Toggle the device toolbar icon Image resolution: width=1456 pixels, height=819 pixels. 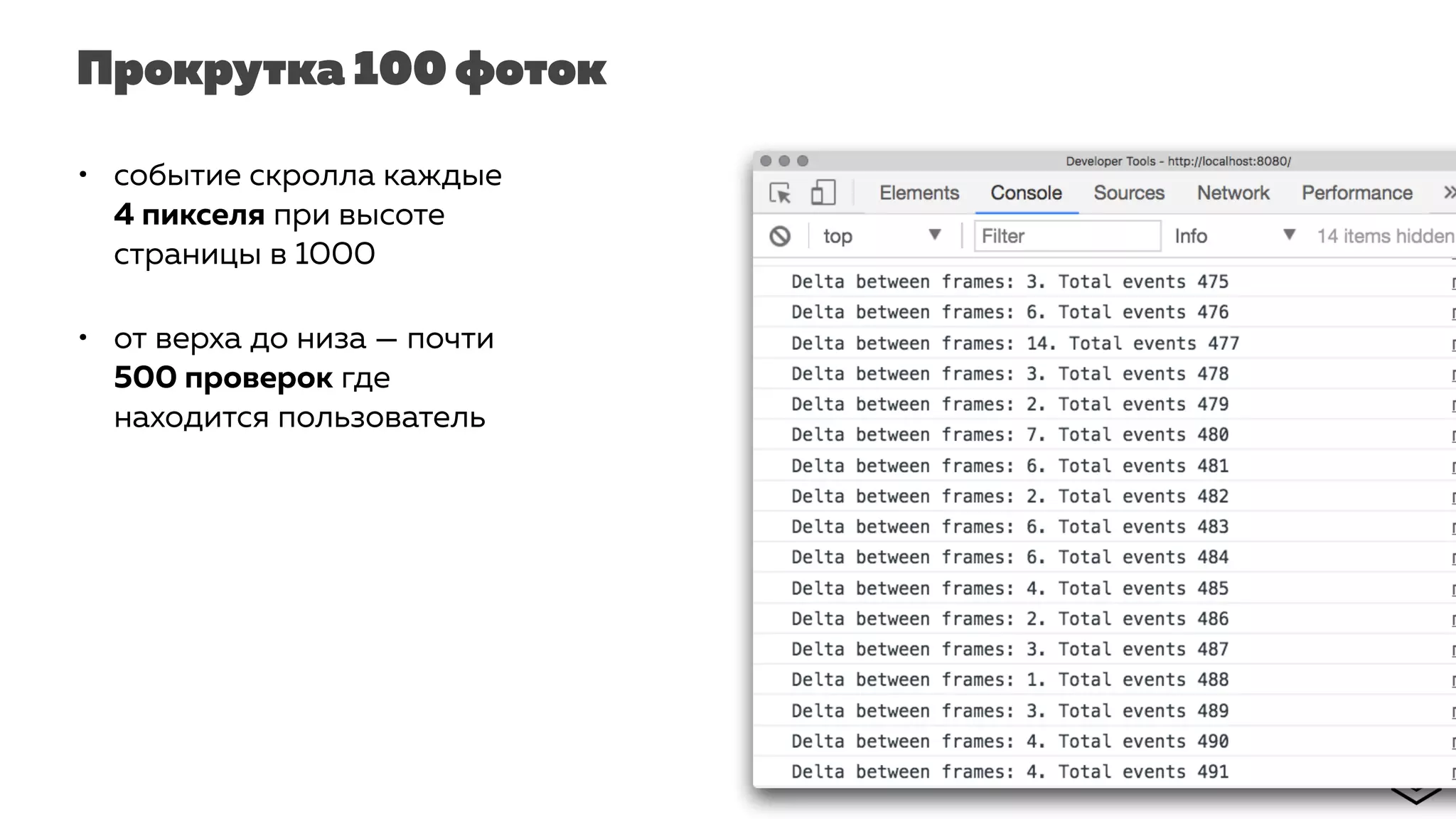(823, 193)
